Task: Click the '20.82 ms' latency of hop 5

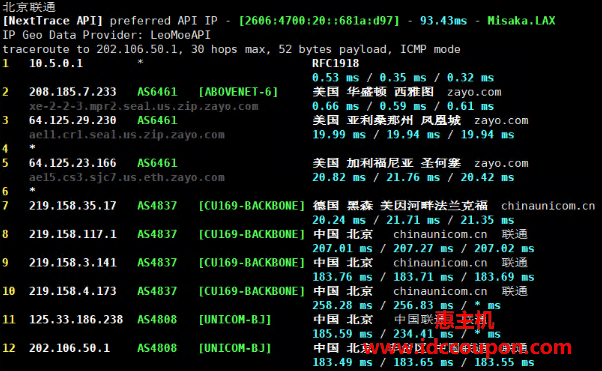Action: 339,177
